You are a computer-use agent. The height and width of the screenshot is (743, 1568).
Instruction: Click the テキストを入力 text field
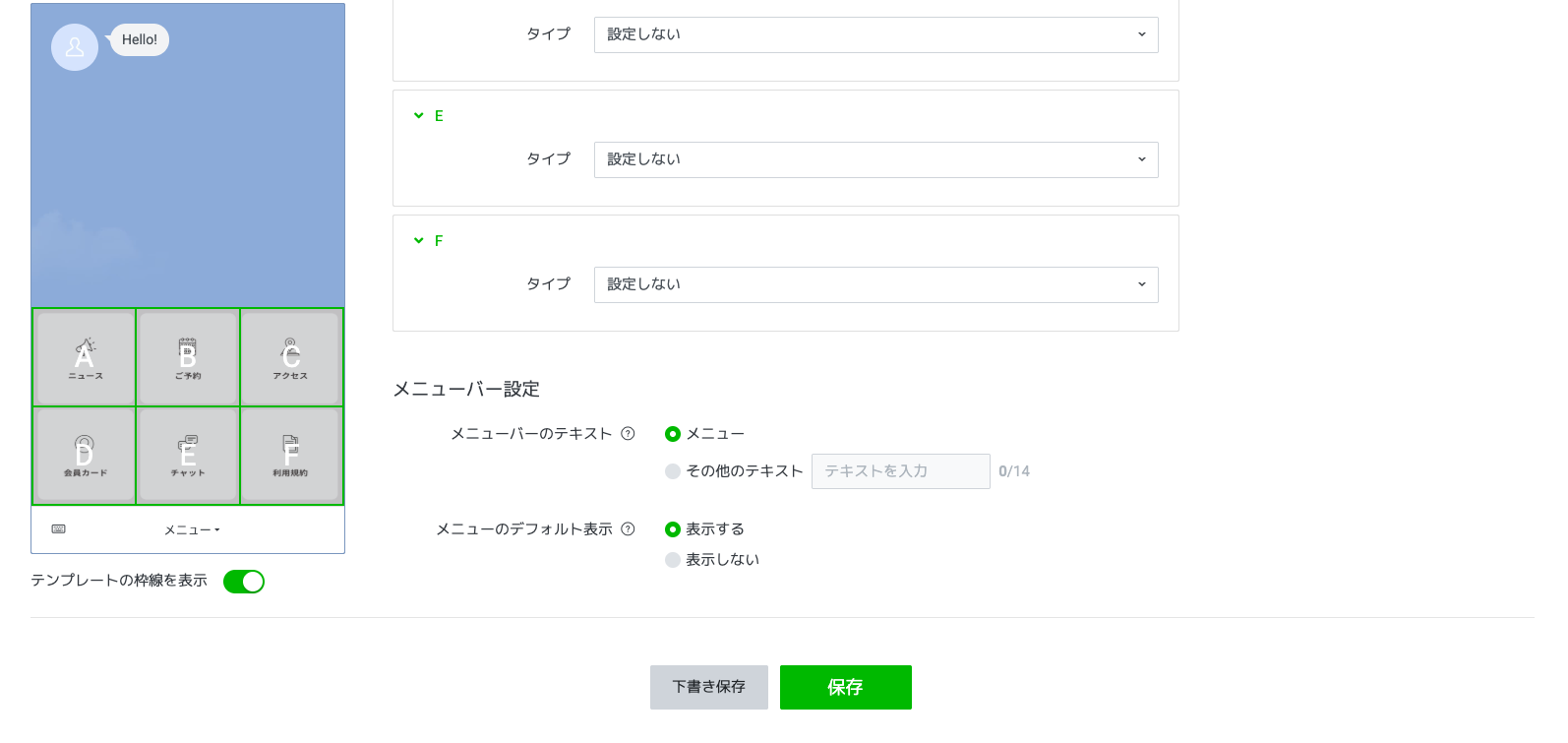tap(900, 471)
